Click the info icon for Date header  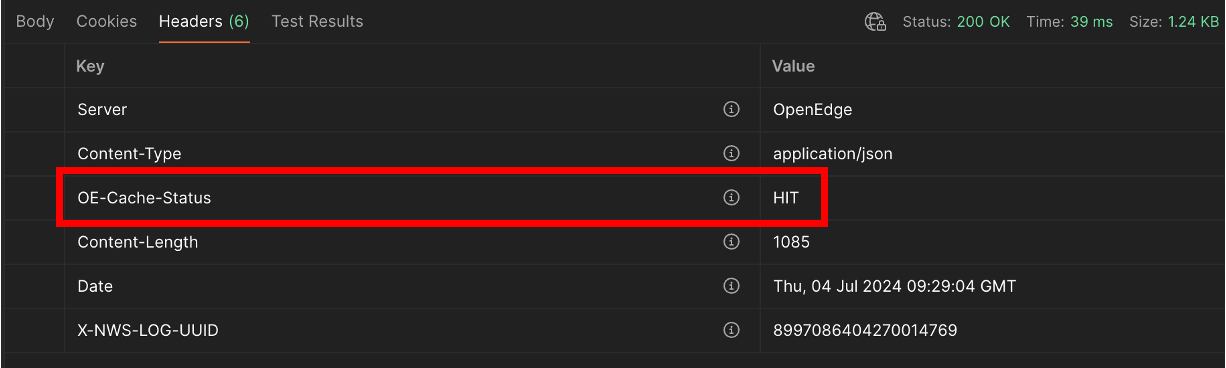tap(731, 286)
